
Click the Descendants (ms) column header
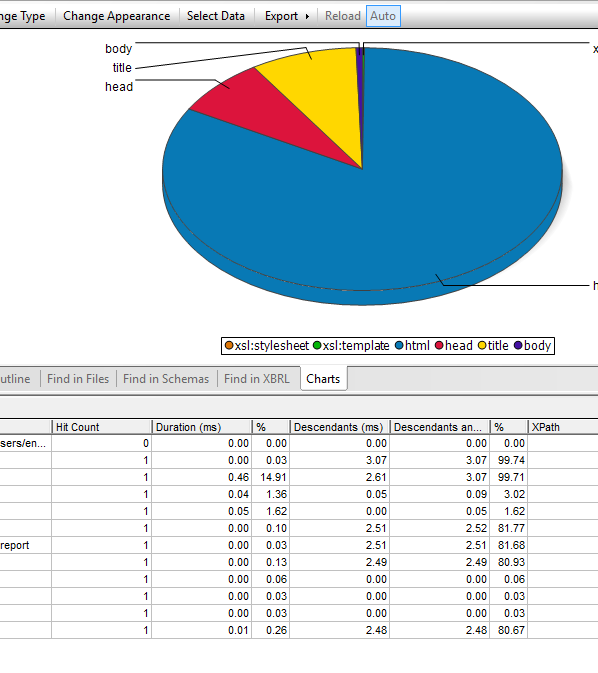[340, 427]
